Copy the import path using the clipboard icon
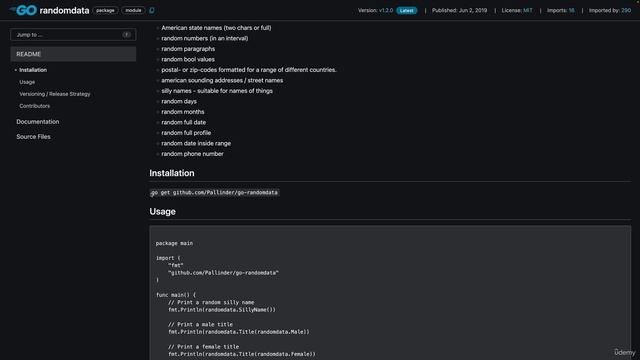Viewport: 640px width, 360px height. 152,10
